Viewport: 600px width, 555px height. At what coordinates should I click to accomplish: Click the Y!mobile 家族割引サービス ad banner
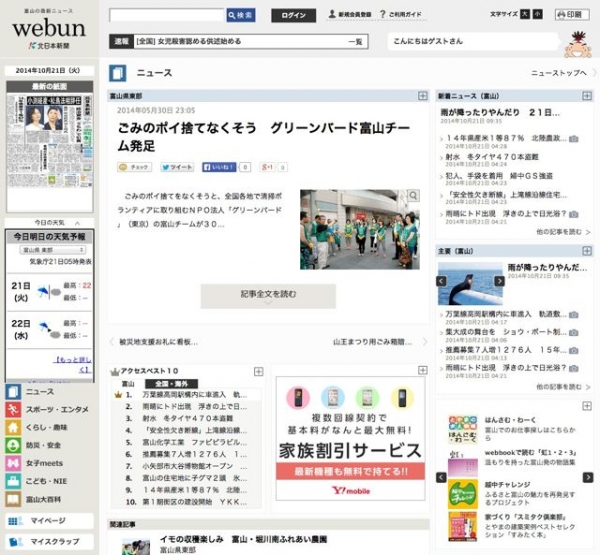coord(350,438)
